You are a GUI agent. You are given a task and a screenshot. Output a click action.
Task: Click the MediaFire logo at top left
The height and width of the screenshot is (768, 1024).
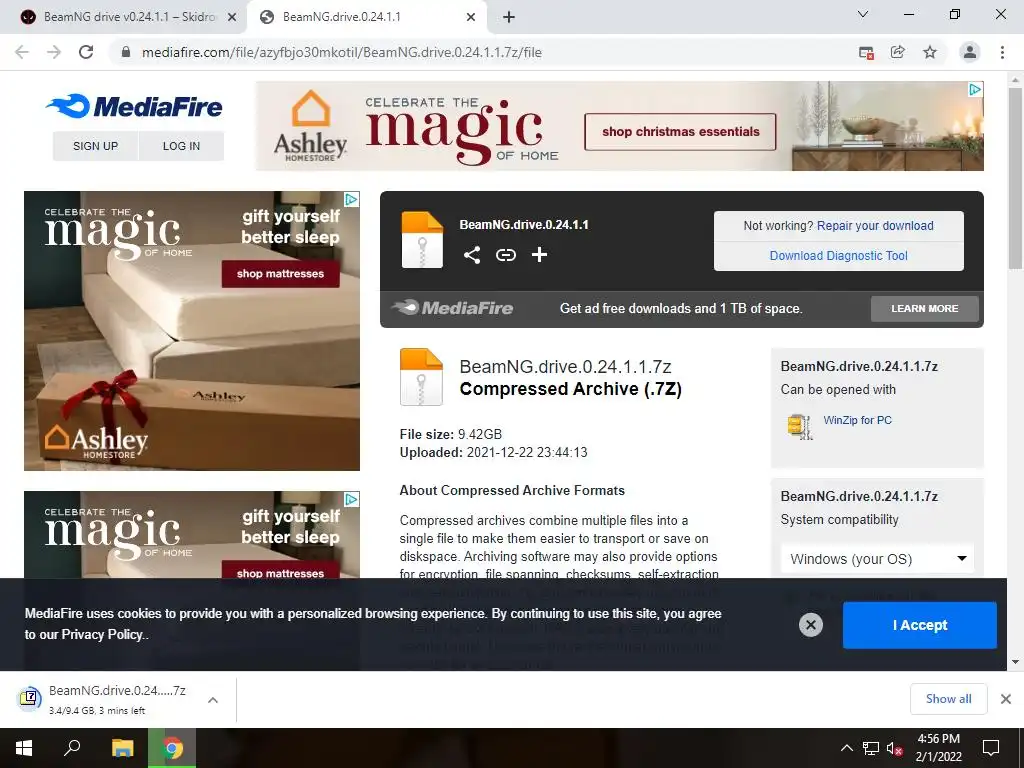coord(135,106)
